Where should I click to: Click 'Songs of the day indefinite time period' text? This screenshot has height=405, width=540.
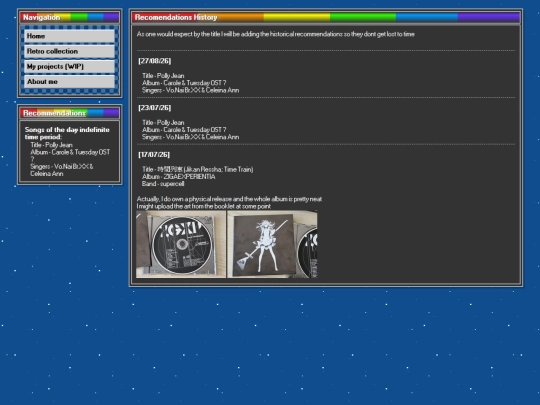(x=67, y=133)
